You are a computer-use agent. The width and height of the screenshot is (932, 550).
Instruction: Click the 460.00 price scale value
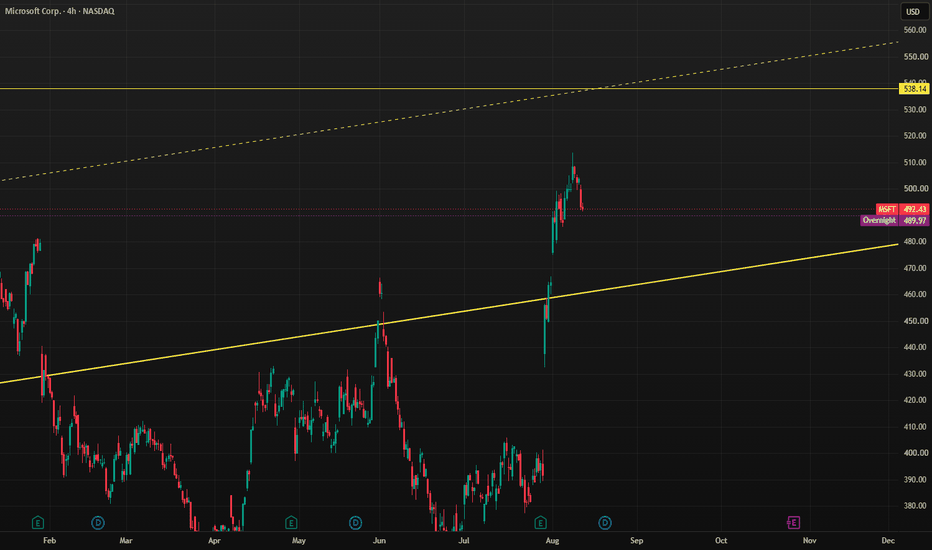point(915,294)
